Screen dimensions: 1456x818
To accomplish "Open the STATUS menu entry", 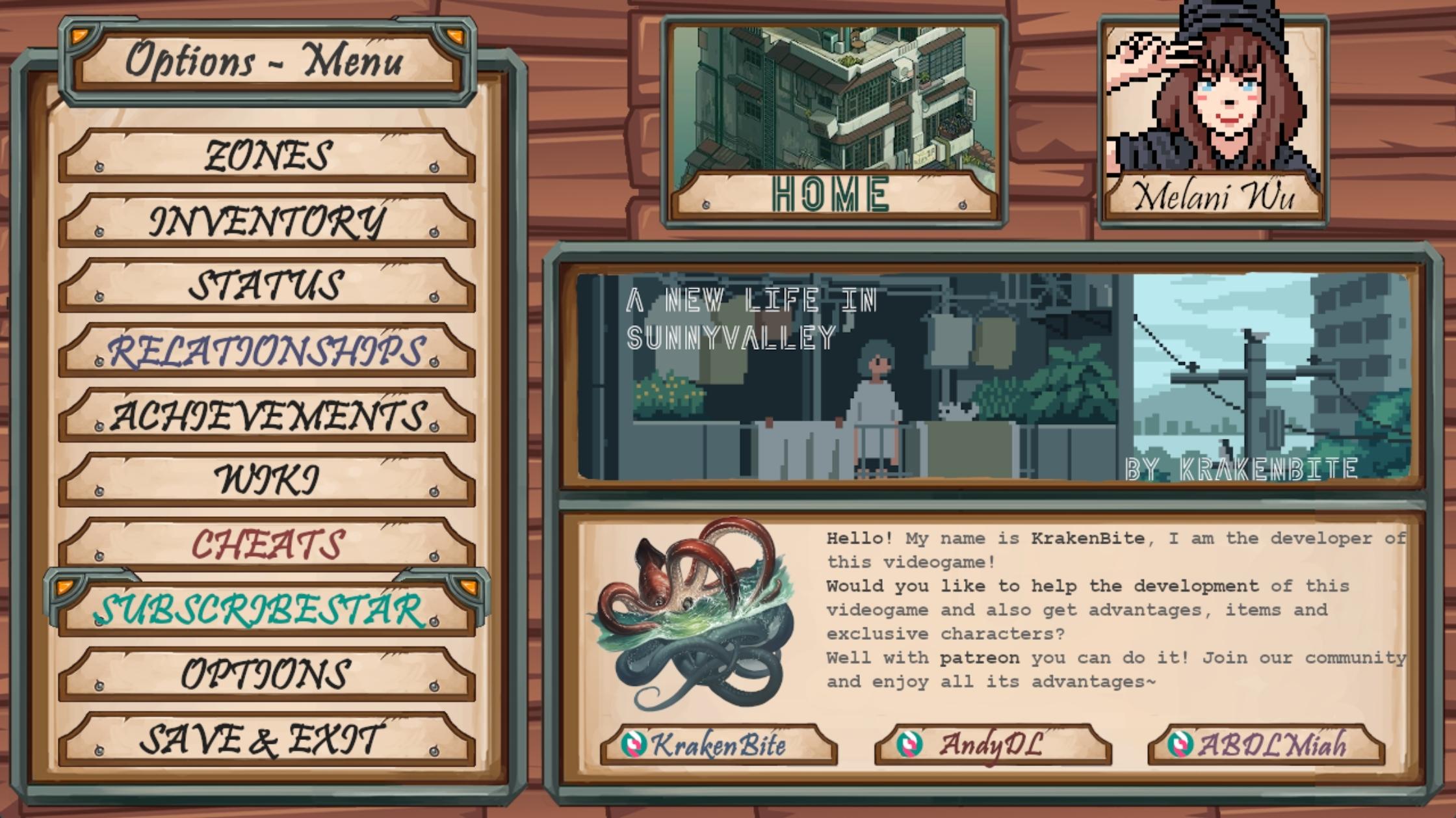I will 266,285.
